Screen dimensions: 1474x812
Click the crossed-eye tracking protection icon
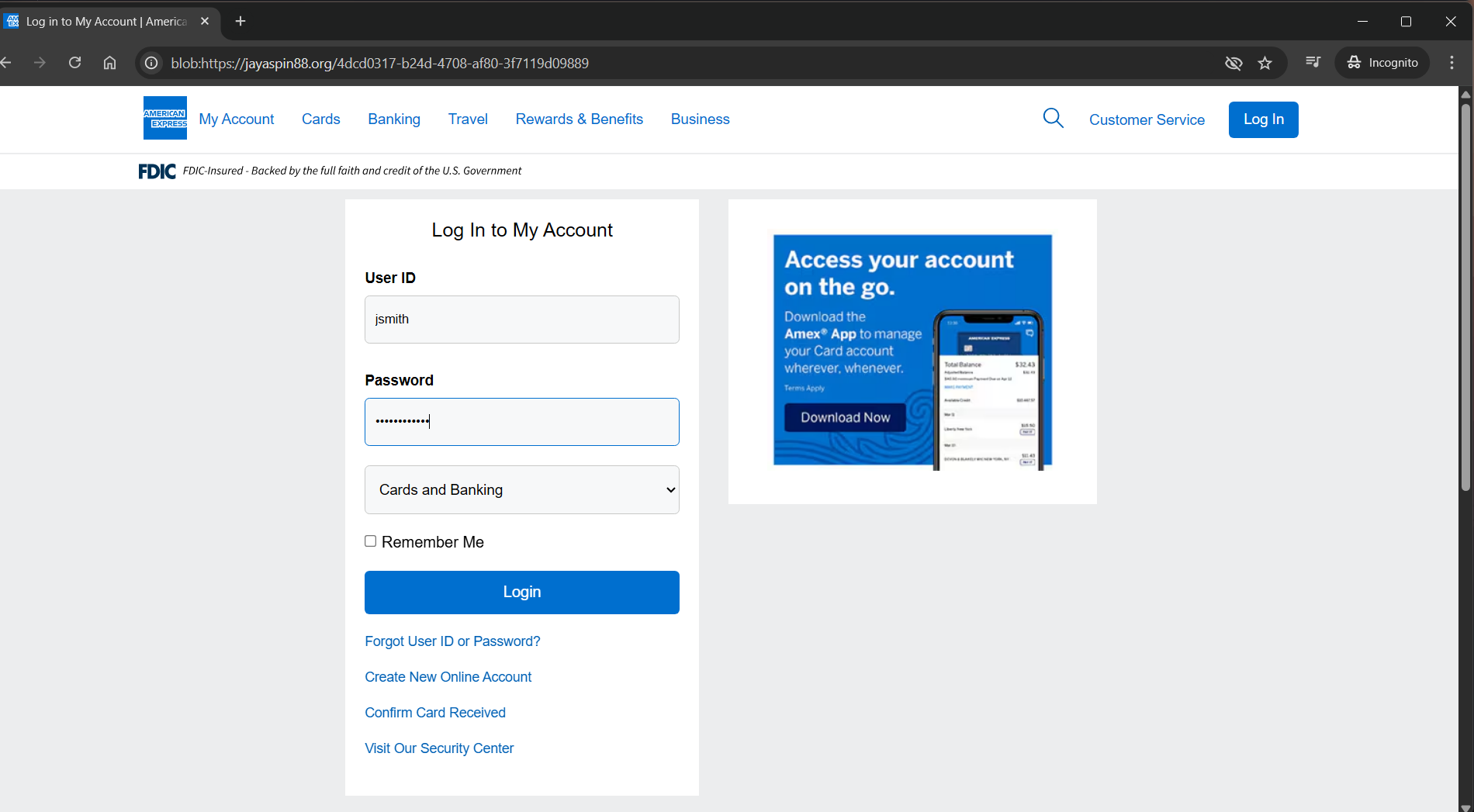(x=1234, y=63)
